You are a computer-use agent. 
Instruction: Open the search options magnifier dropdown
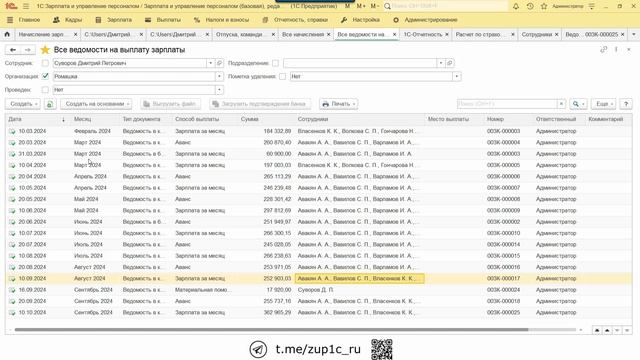click(x=578, y=104)
